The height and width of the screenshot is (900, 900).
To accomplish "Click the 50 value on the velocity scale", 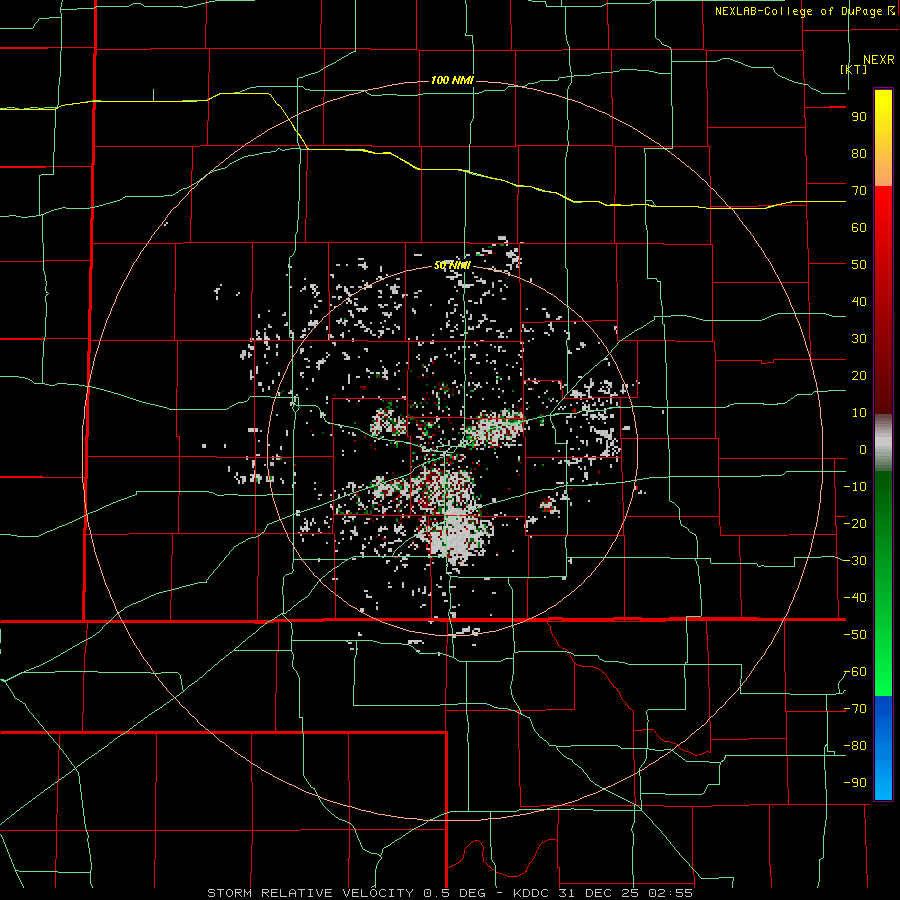I will click(x=859, y=265).
